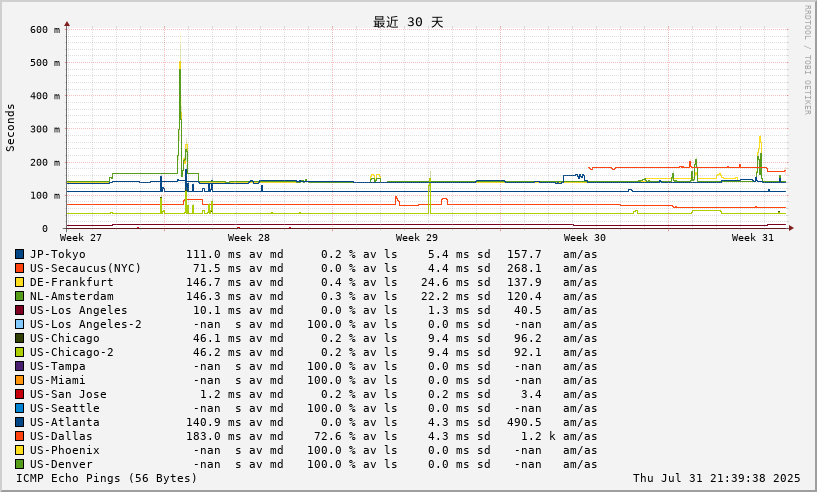The width and height of the screenshot is (817, 492).
Task: Click the 'US-San Jose' legend label
Action: point(68,395)
